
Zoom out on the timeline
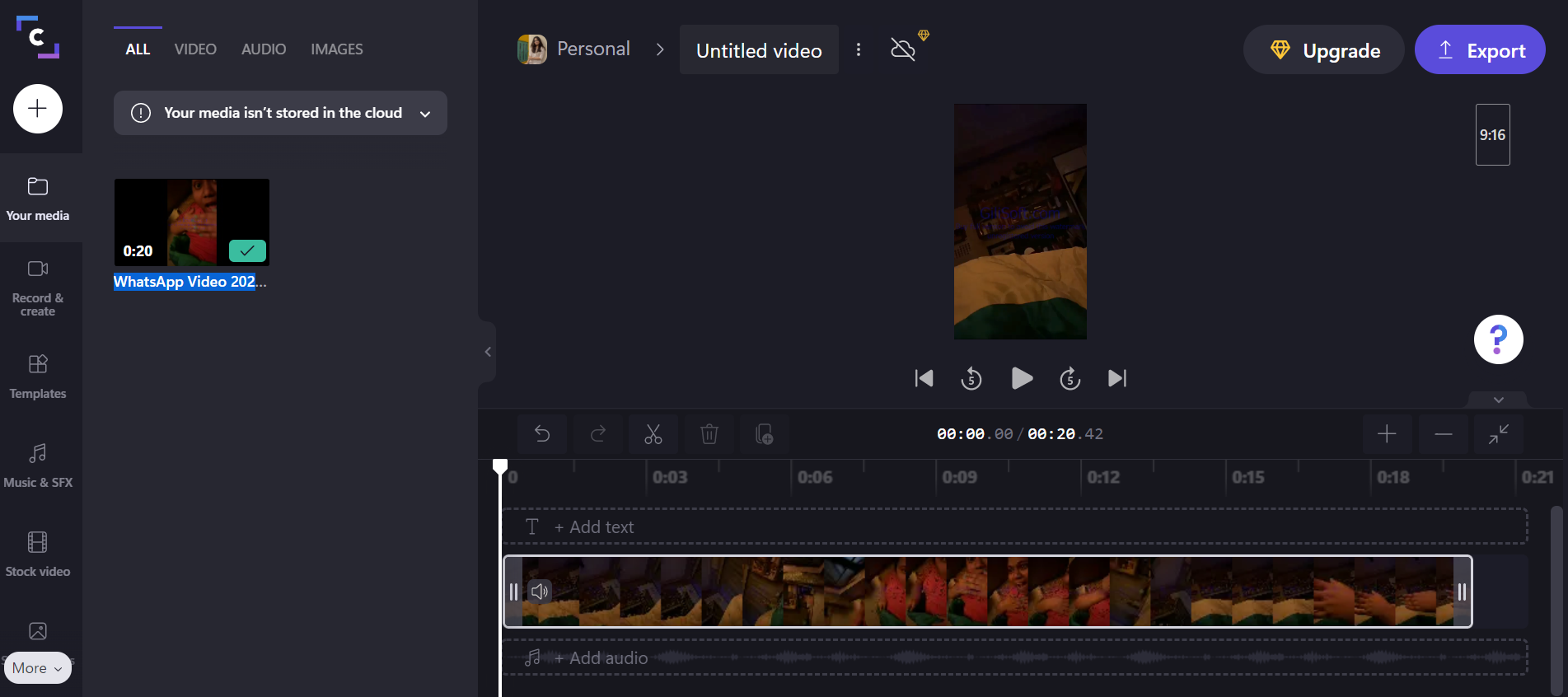[1443, 433]
